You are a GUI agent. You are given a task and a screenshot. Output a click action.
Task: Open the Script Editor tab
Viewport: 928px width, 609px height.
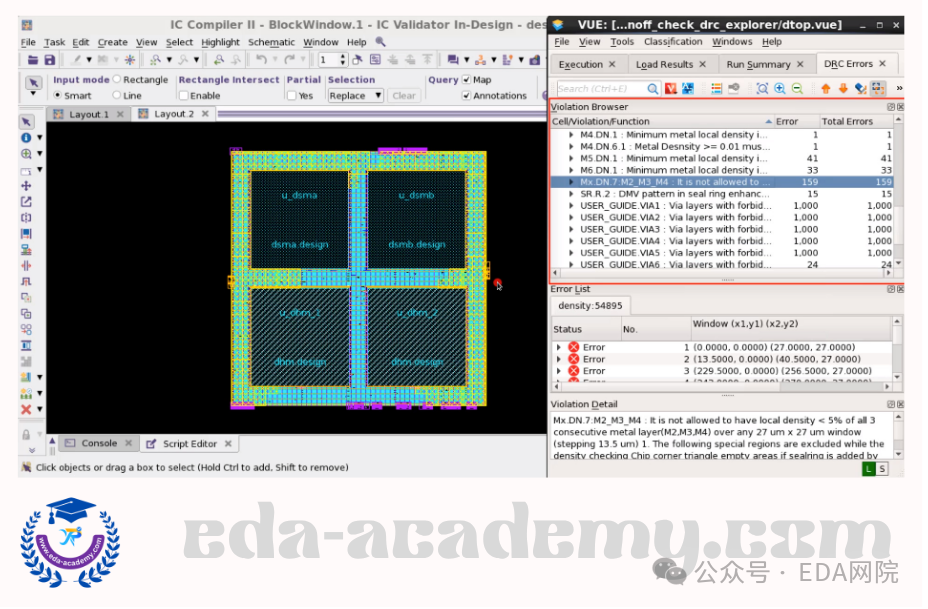point(191,446)
